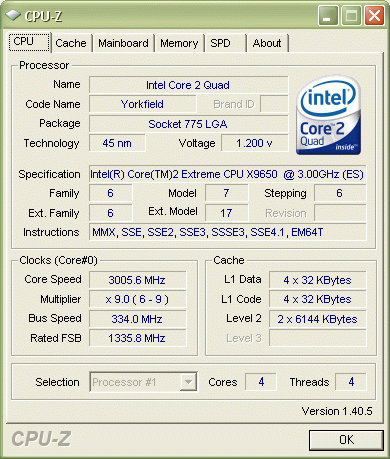
Task: Click the CPU-Z title bar app icon
Action: tap(13, 15)
